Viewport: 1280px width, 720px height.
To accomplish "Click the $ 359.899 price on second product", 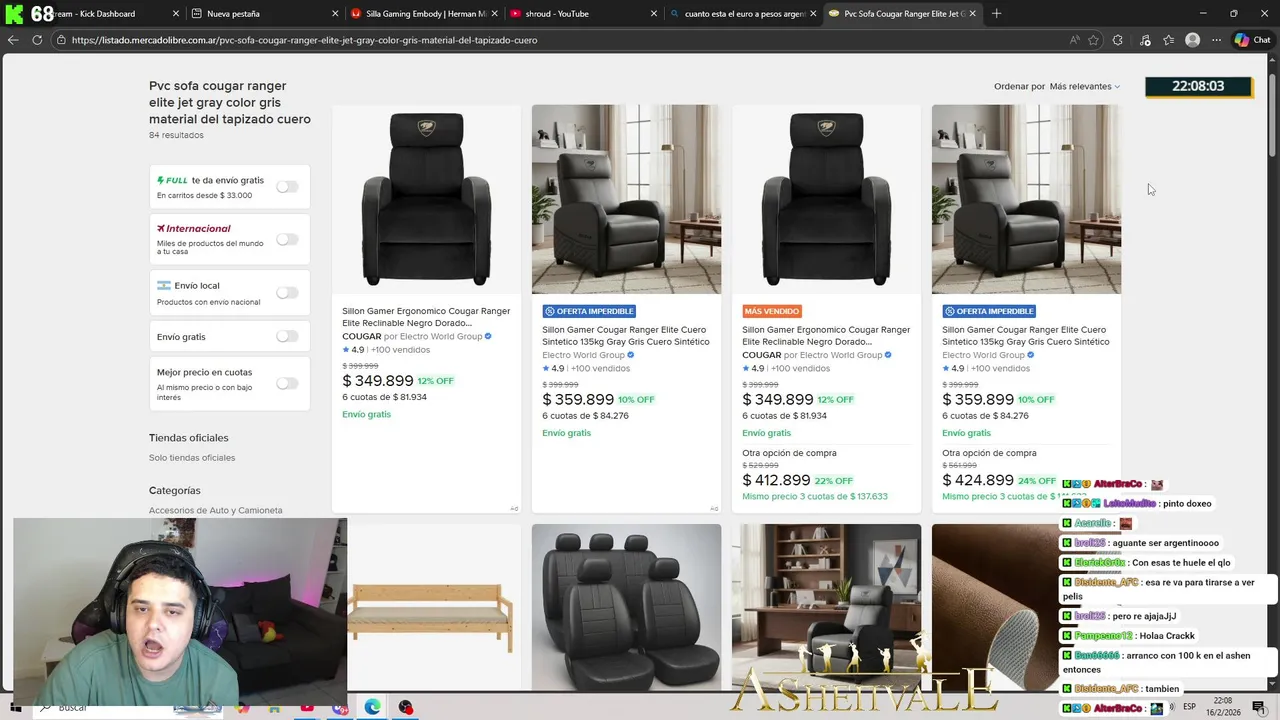I will (578, 399).
